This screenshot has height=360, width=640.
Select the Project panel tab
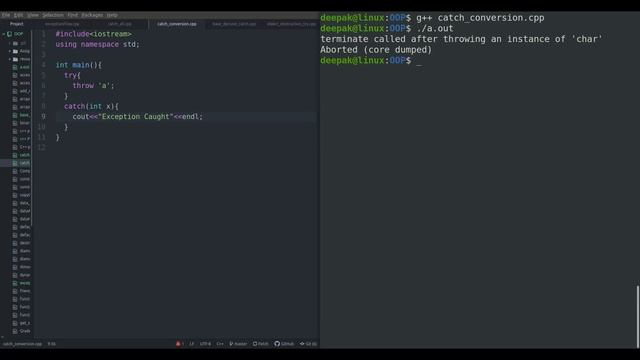pyautogui.click(x=17, y=24)
